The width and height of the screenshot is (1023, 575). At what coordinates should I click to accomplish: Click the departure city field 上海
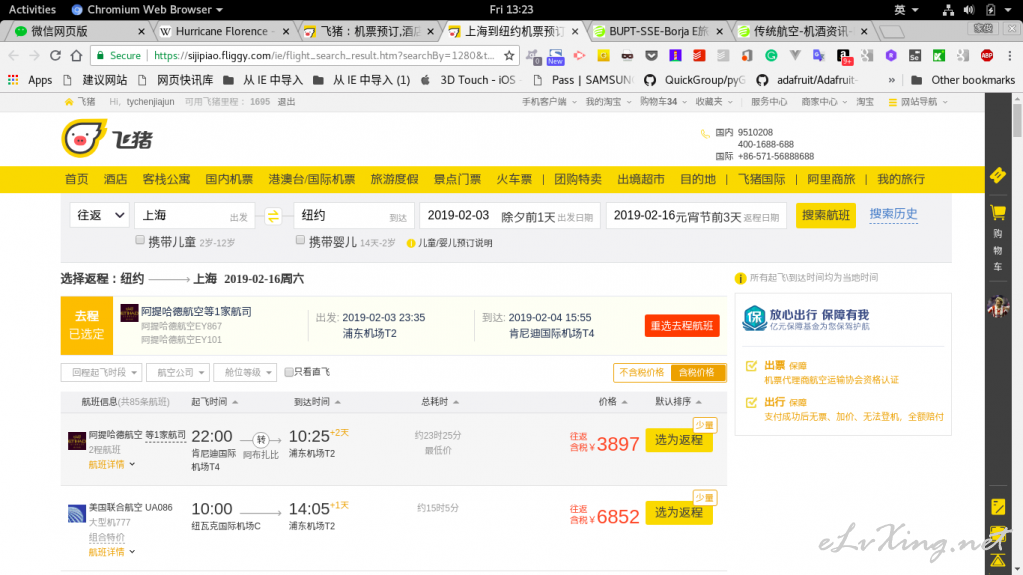(x=194, y=215)
